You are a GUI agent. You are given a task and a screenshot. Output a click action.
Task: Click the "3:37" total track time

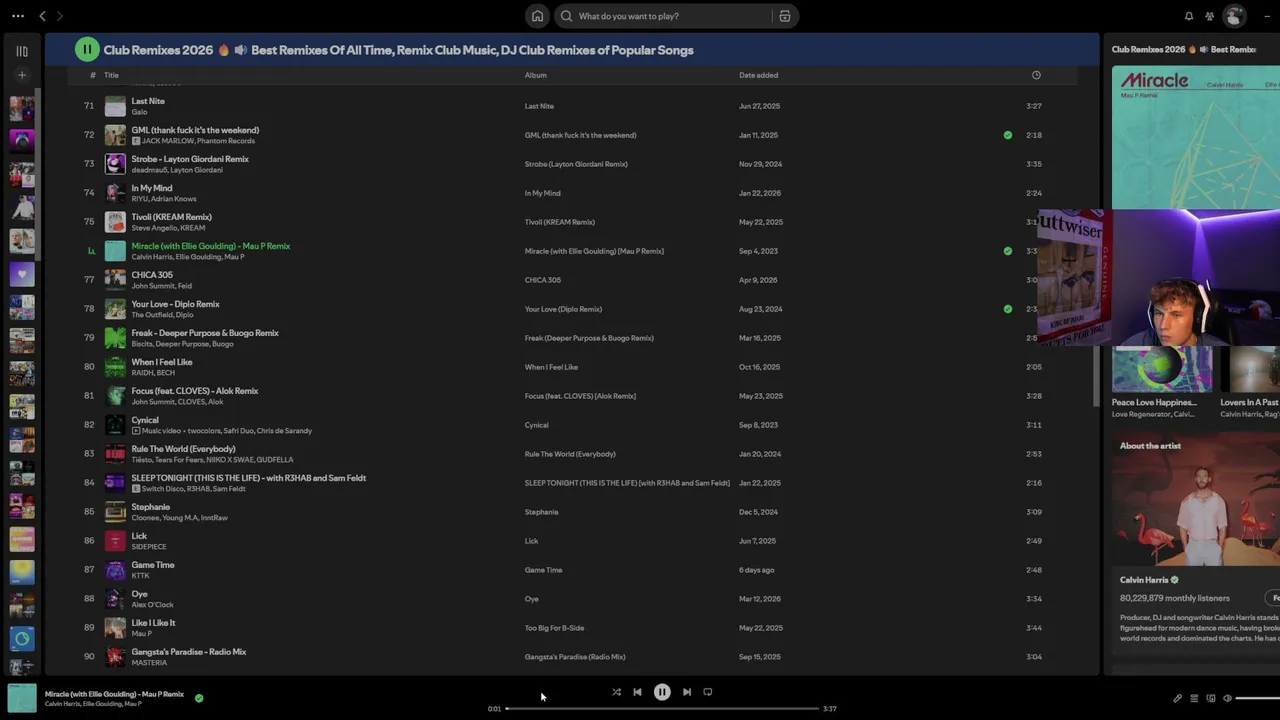click(830, 709)
